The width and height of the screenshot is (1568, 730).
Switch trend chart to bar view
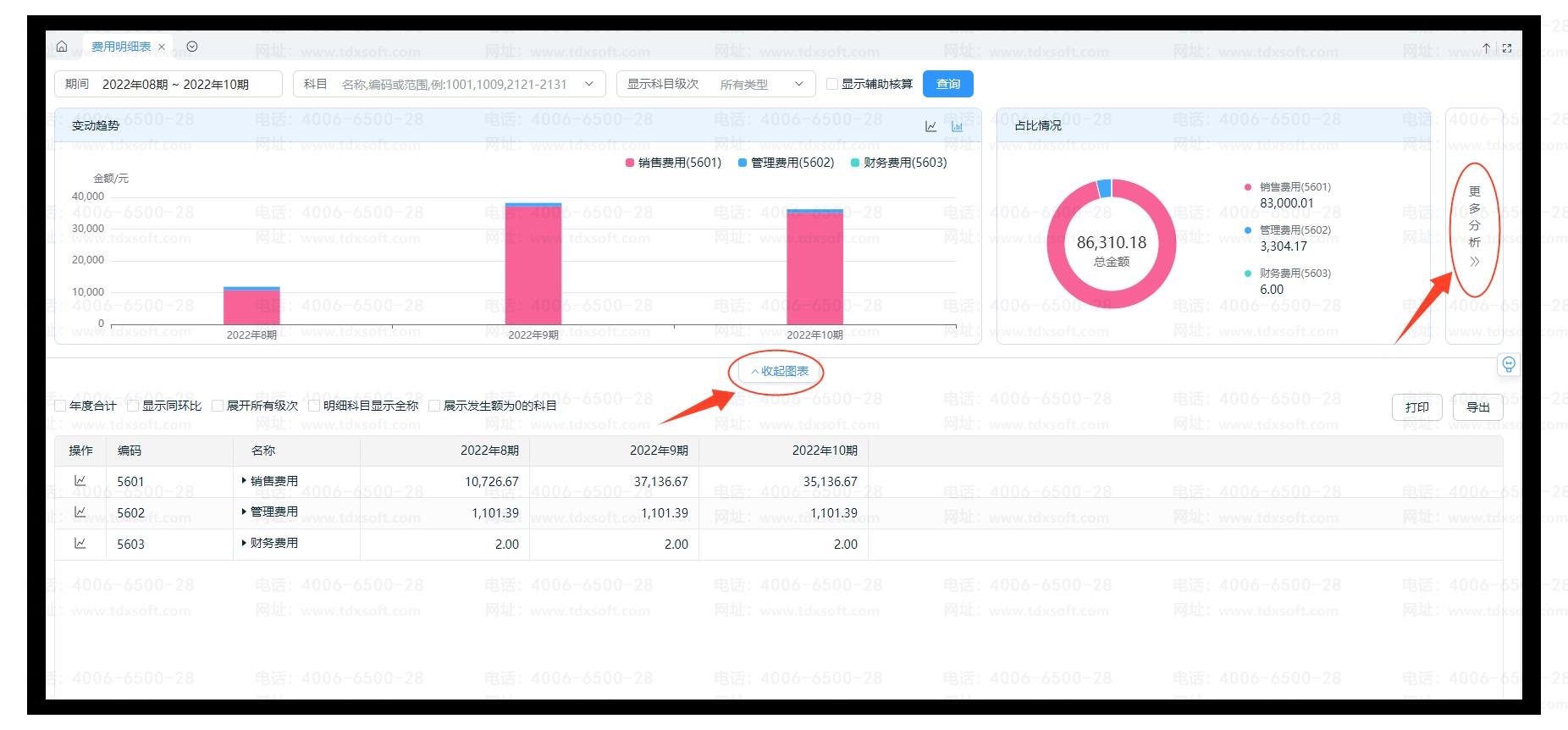957,126
